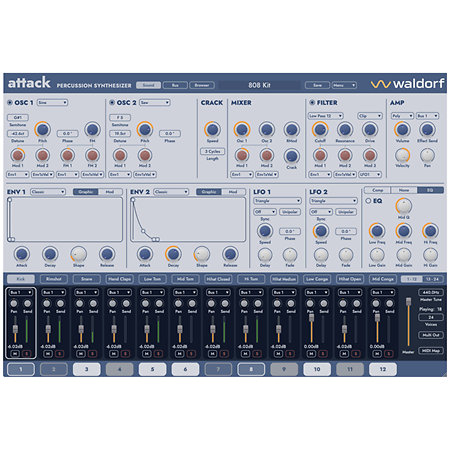The height and width of the screenshot is (450, 450).
Task: Open the Low Pass filter type dropdown
Action: coord(325,116)
